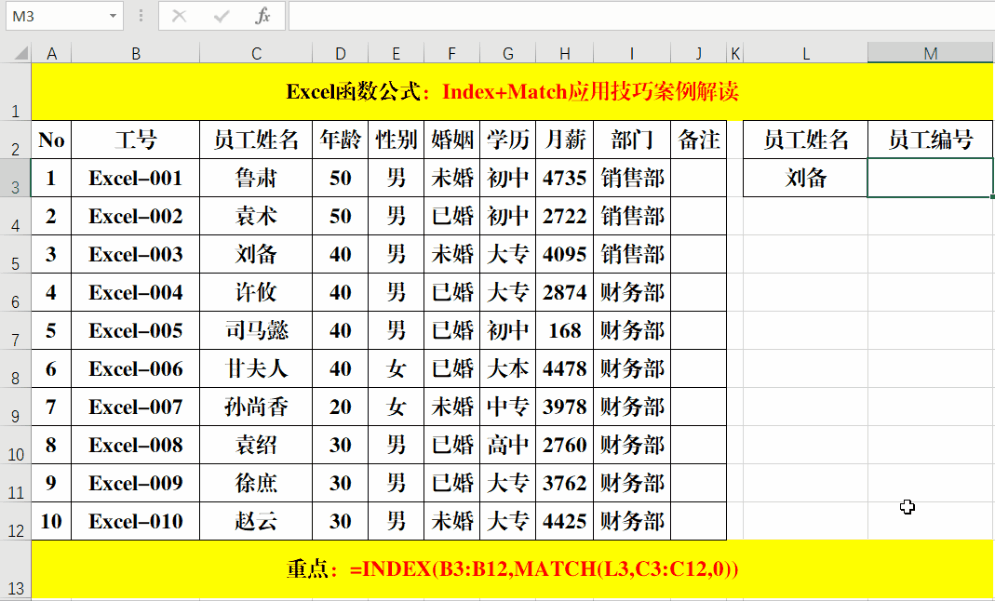Click the formula note cell '重点：=INDEX(...'
The height and width of the screenshot is (601, 995).
pyautogui.click(x=512, y=569)
